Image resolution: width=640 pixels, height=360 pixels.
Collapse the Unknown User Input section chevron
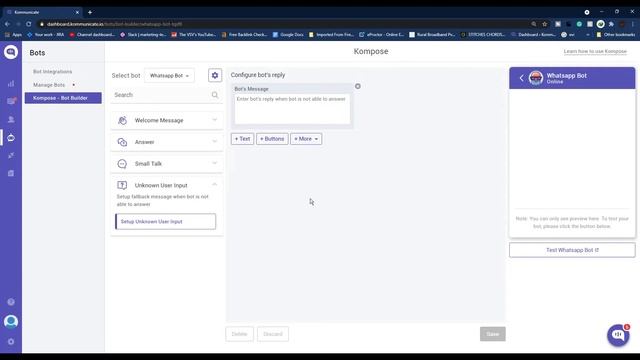215,185
